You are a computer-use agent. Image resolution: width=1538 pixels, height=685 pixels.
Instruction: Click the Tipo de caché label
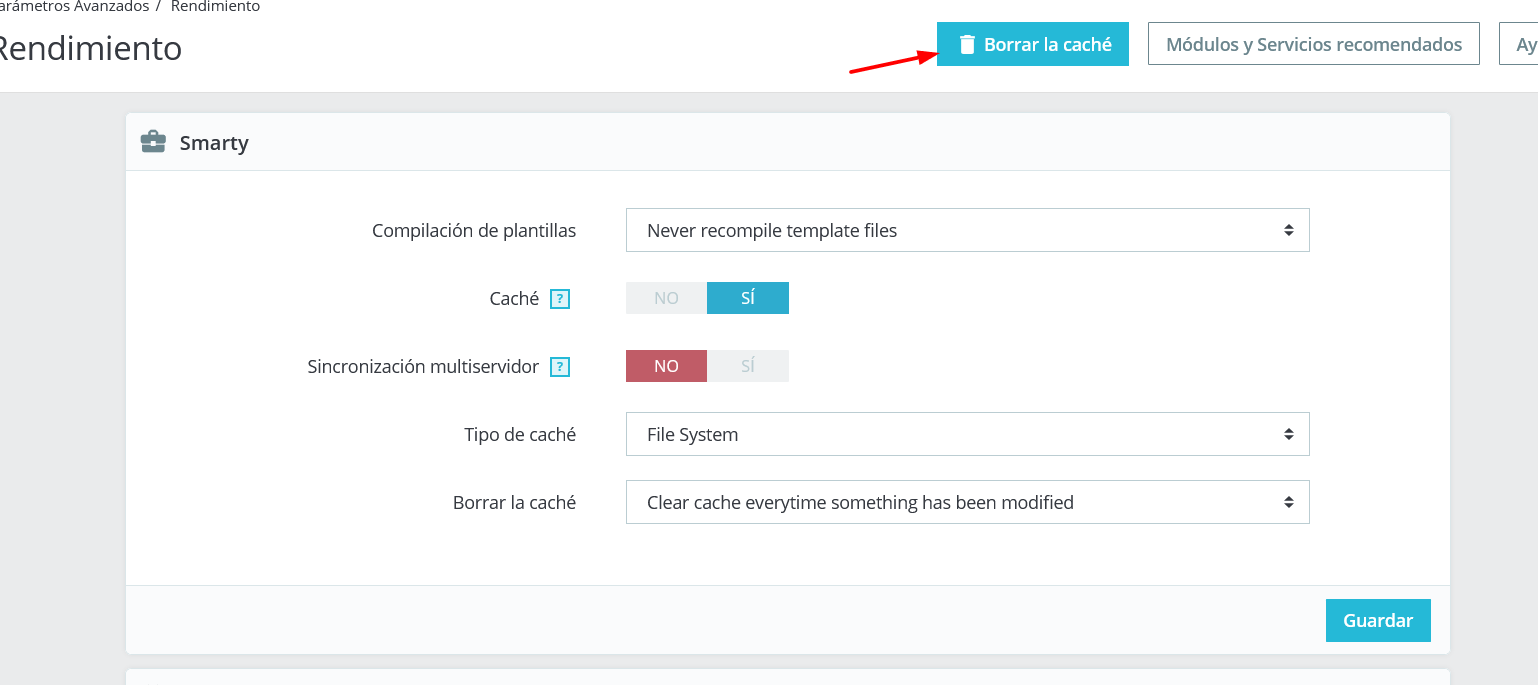(x=520, y=434)
